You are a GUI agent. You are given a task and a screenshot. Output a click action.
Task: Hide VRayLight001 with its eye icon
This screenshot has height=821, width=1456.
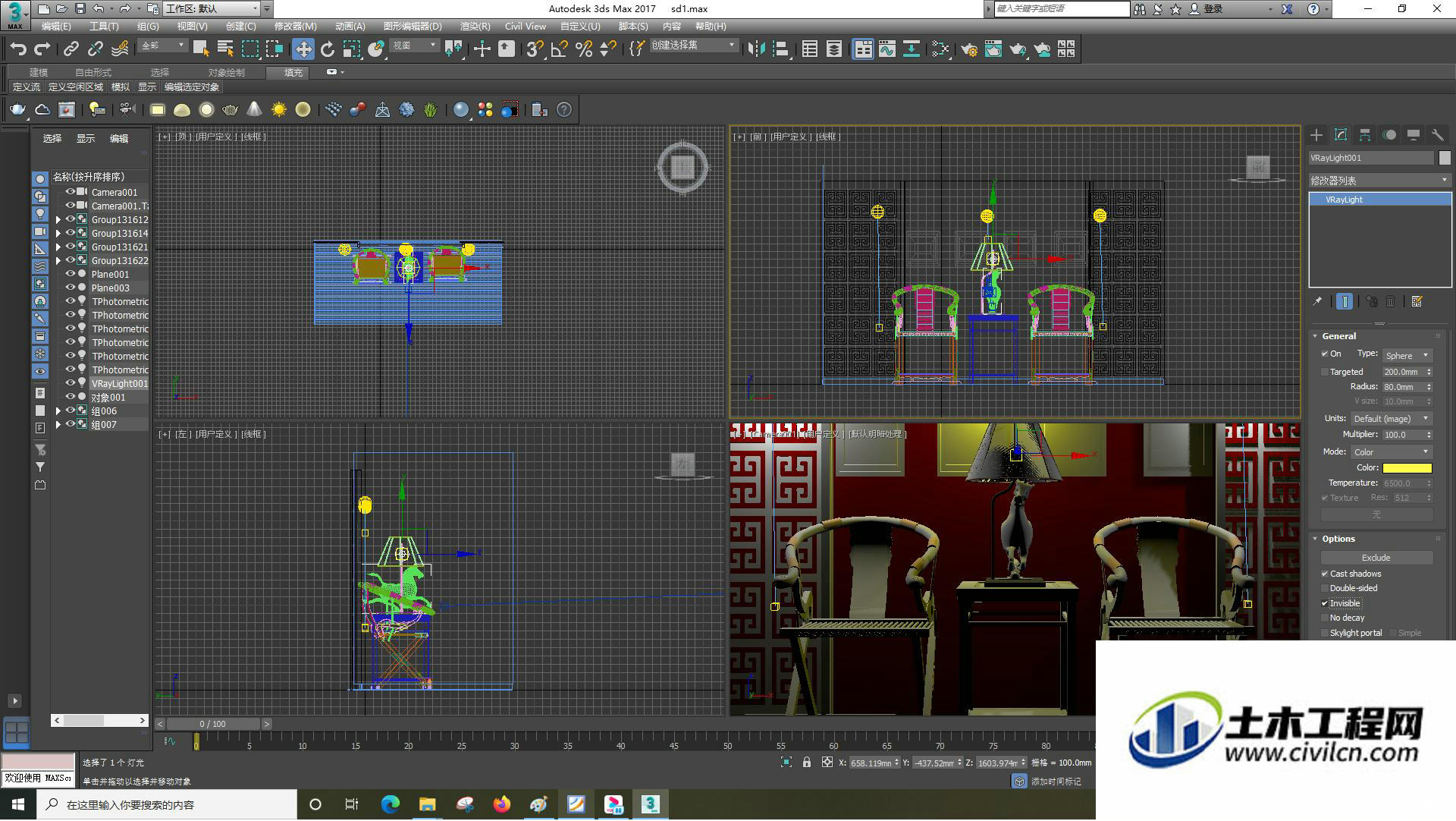pyautogui.click(x=71, y=383)
